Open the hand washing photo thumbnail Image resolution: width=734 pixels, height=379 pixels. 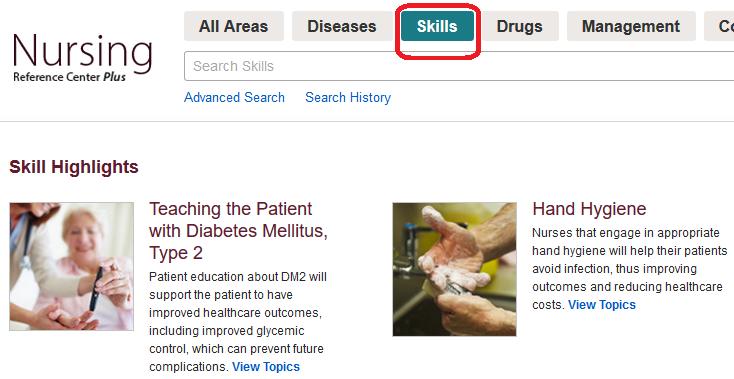[x=455, y=269]
